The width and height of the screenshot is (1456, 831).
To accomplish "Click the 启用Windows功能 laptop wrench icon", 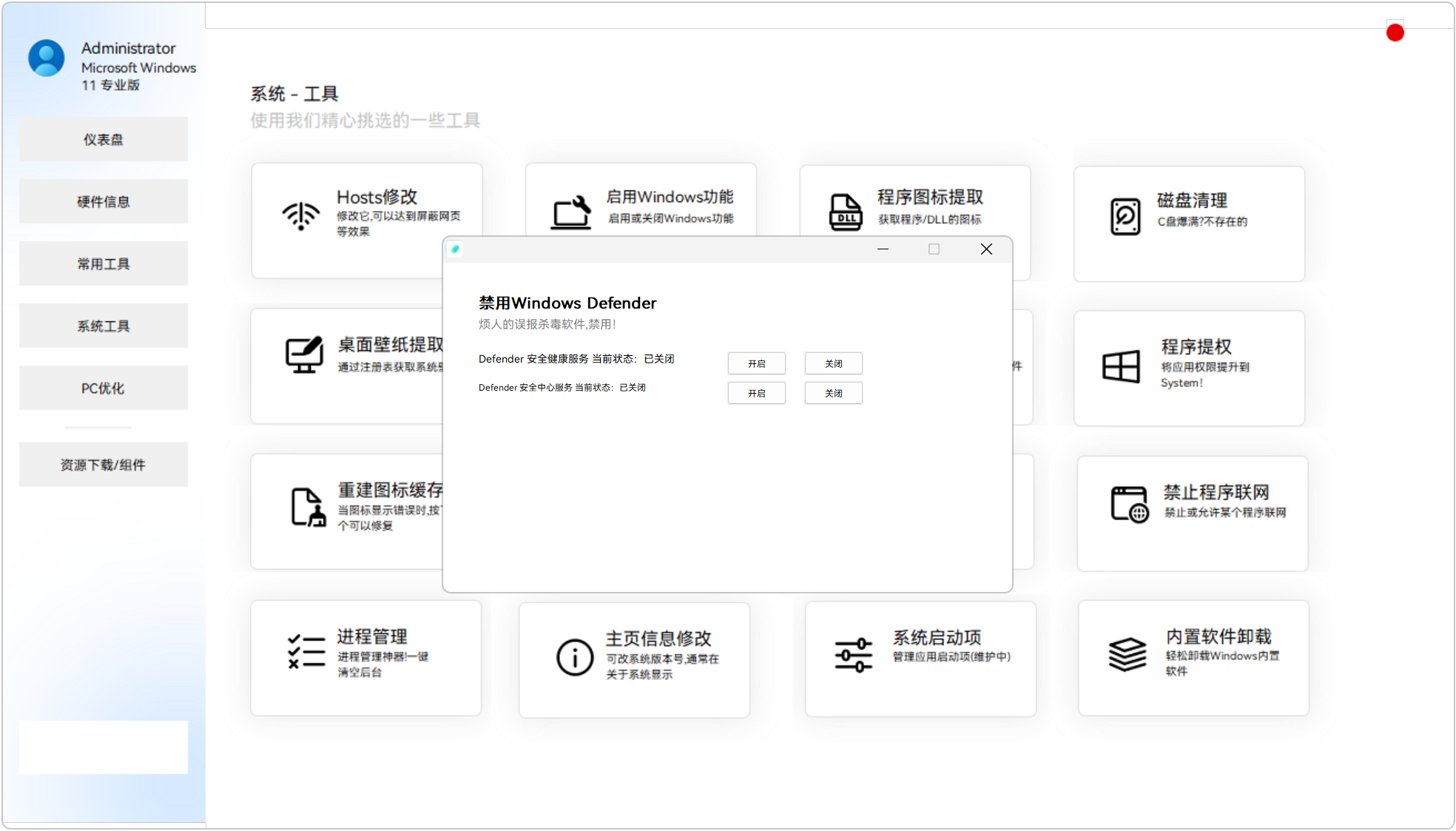I will (571, 213).
